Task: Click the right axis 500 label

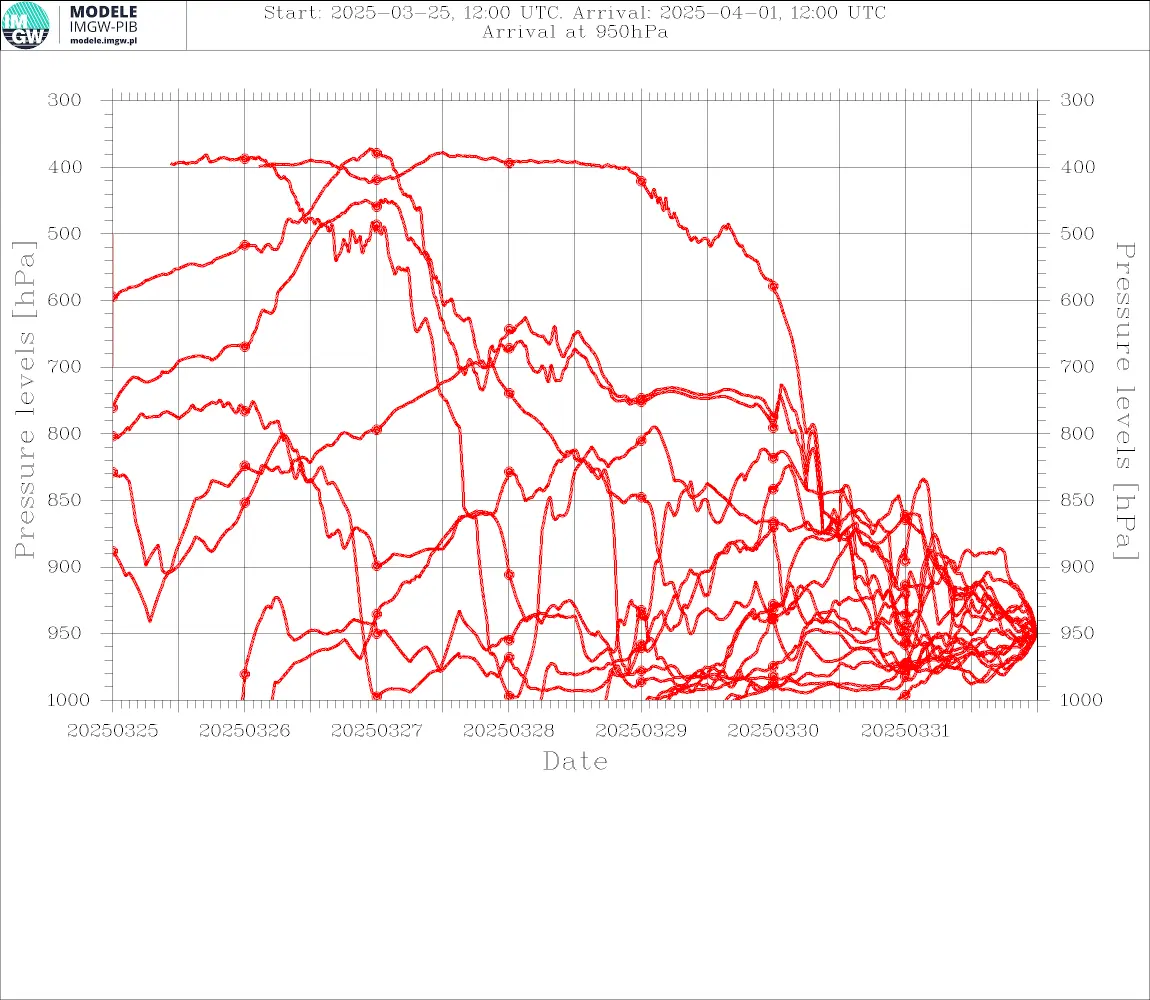Action: click(x=1077, y=233)
